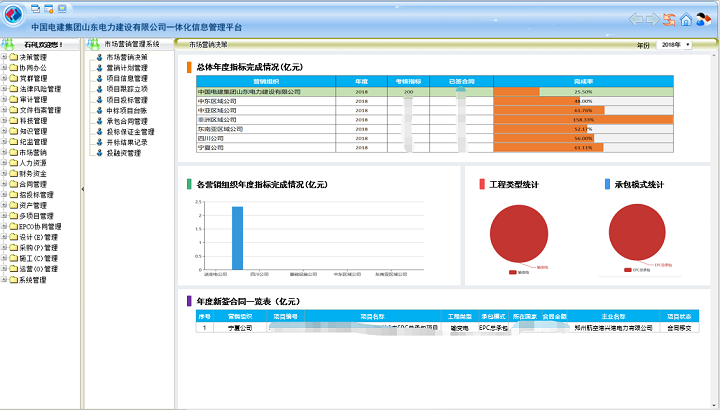The height and width of the screenshot is (410, 720).
Task: Open the 运营(O)管理 folder label
Action: tap(39, 269)
